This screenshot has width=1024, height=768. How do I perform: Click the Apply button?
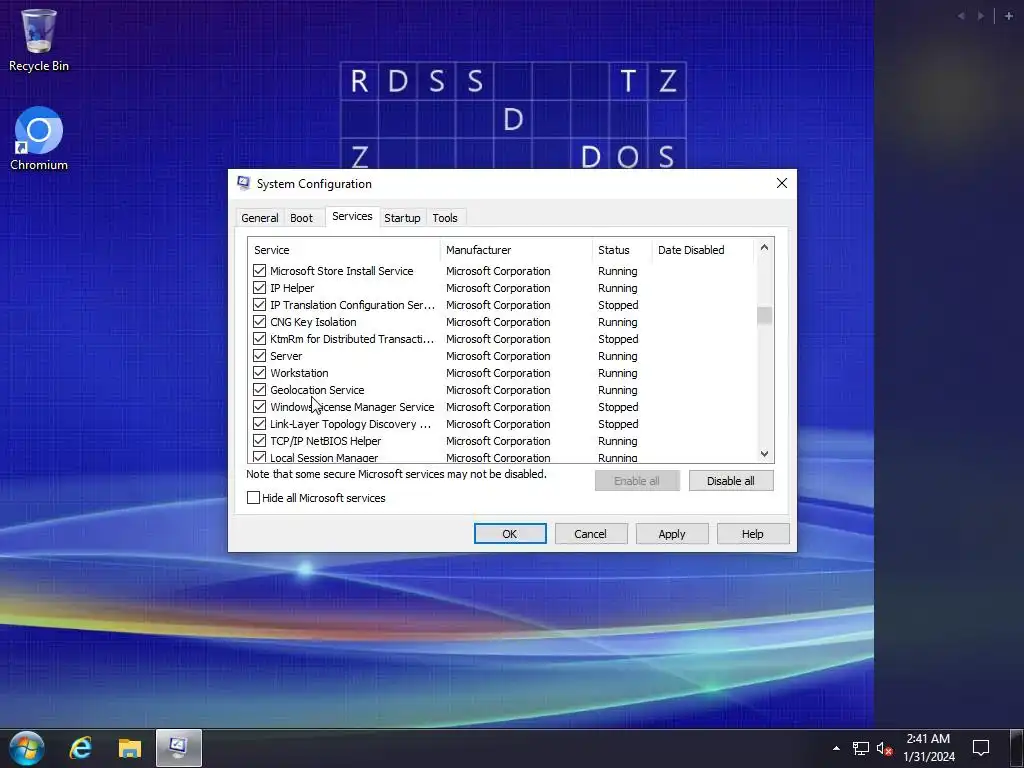click(x=672, y=534)
